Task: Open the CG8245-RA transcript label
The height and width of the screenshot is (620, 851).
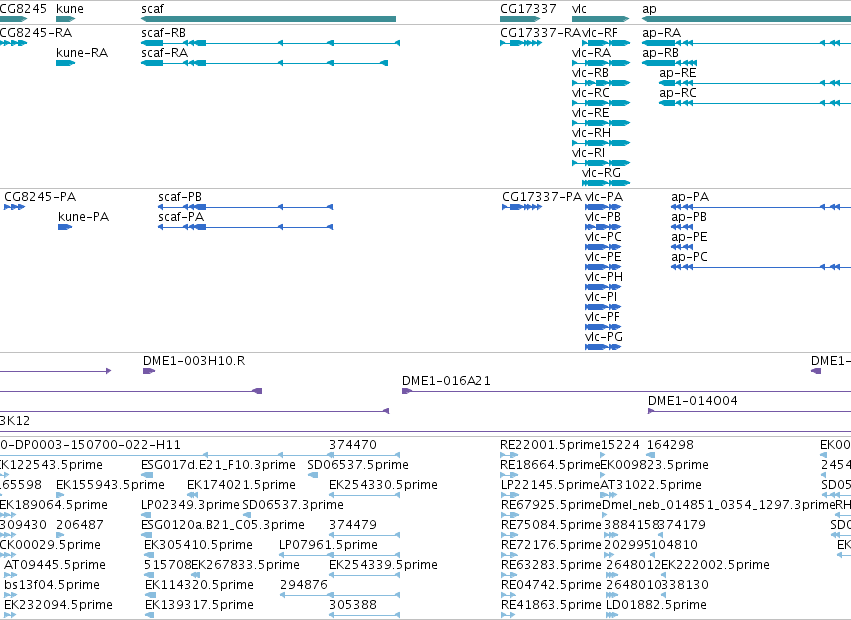Action: click(36, 33)
